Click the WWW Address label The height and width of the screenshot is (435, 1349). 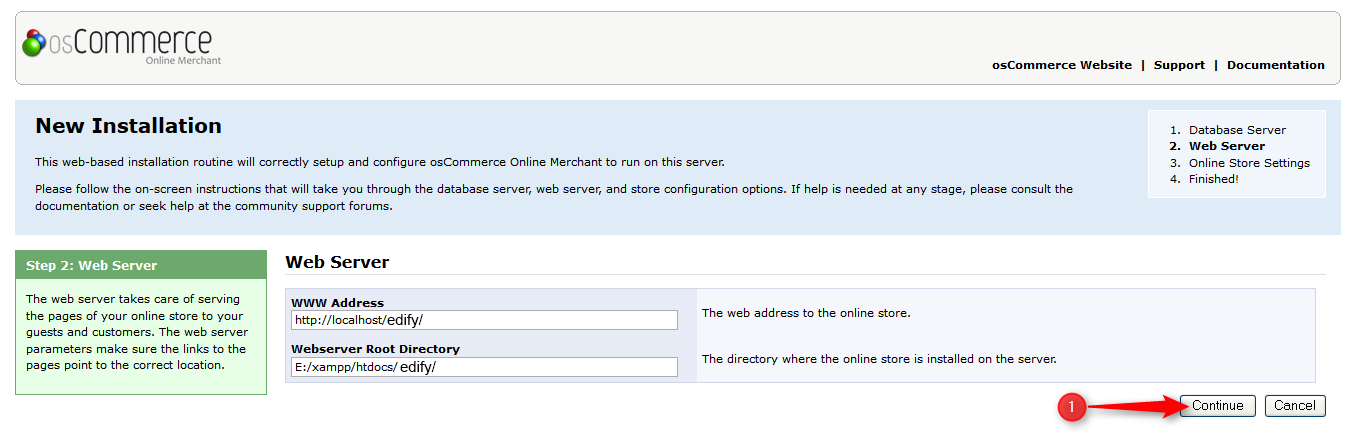coord(337,303)
